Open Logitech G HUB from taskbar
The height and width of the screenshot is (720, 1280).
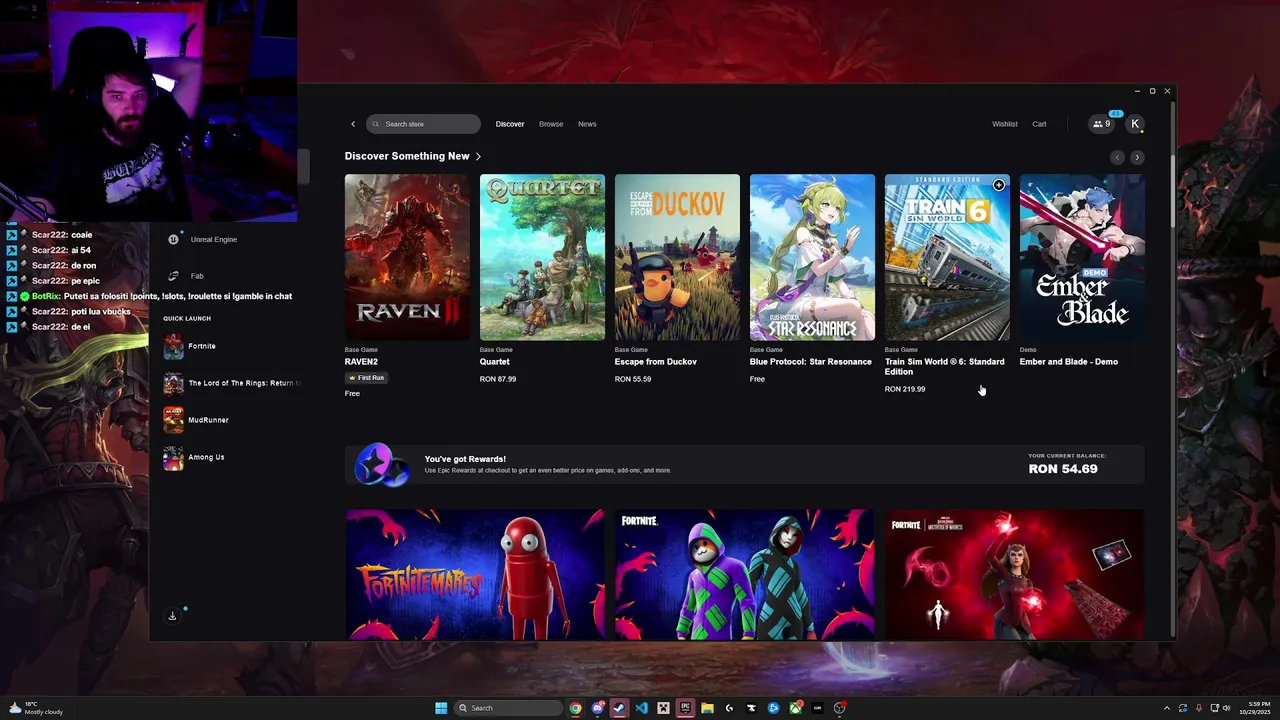(729, 708)
